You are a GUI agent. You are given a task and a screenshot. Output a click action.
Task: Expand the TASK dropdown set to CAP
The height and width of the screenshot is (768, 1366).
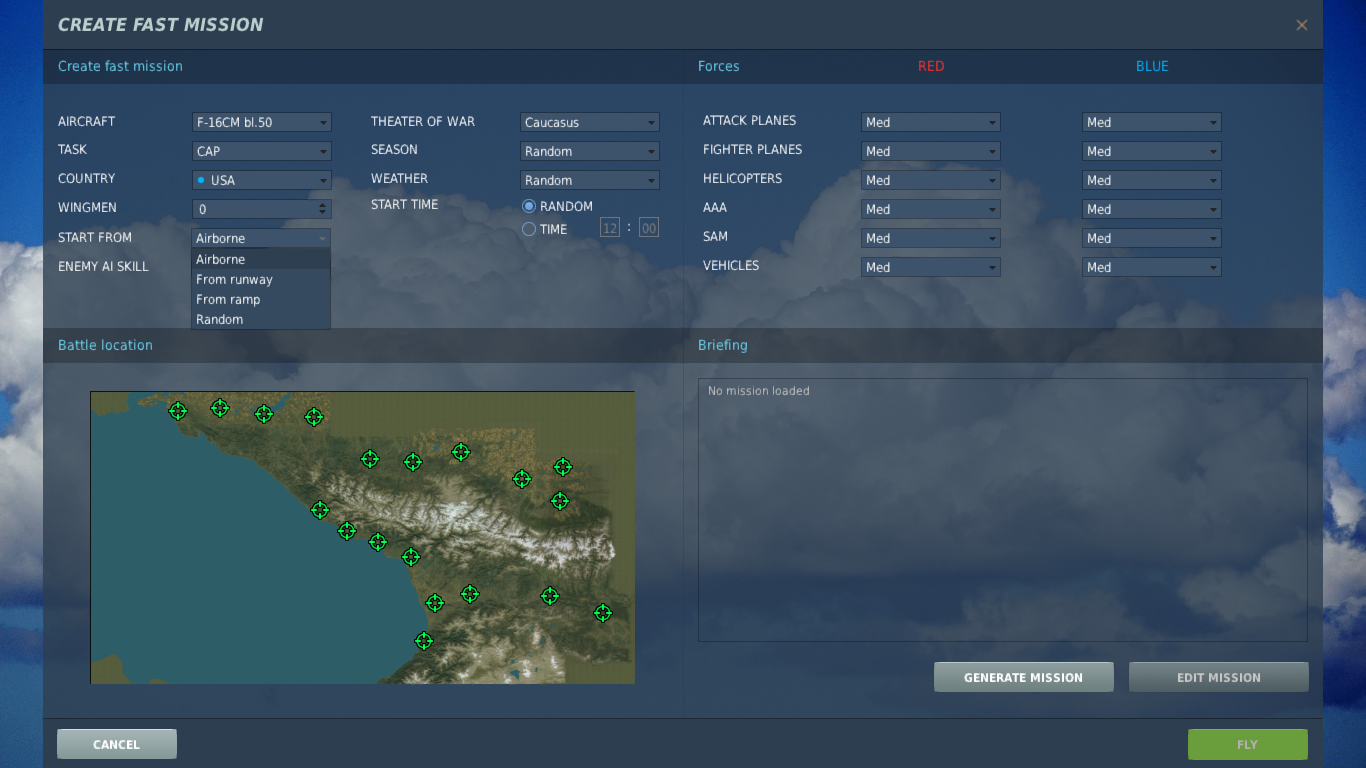(261, 151)
